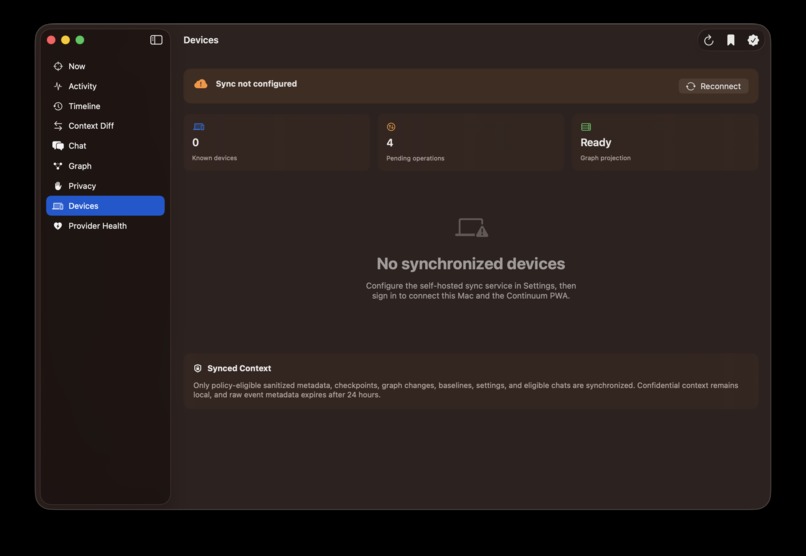The height and width of the screenshot is (556, 806).
Task: Click the Pending operations card
Action: 471,142
